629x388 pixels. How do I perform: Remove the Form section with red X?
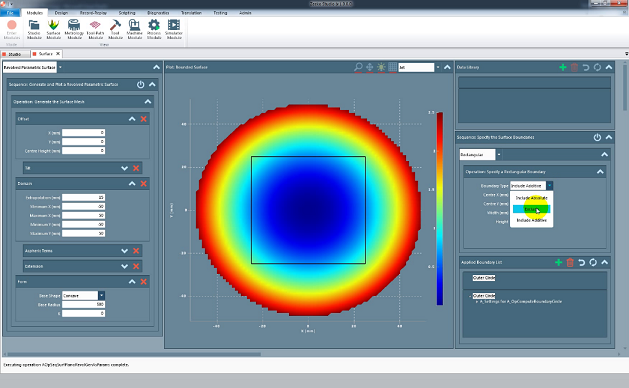coord(144,282)
